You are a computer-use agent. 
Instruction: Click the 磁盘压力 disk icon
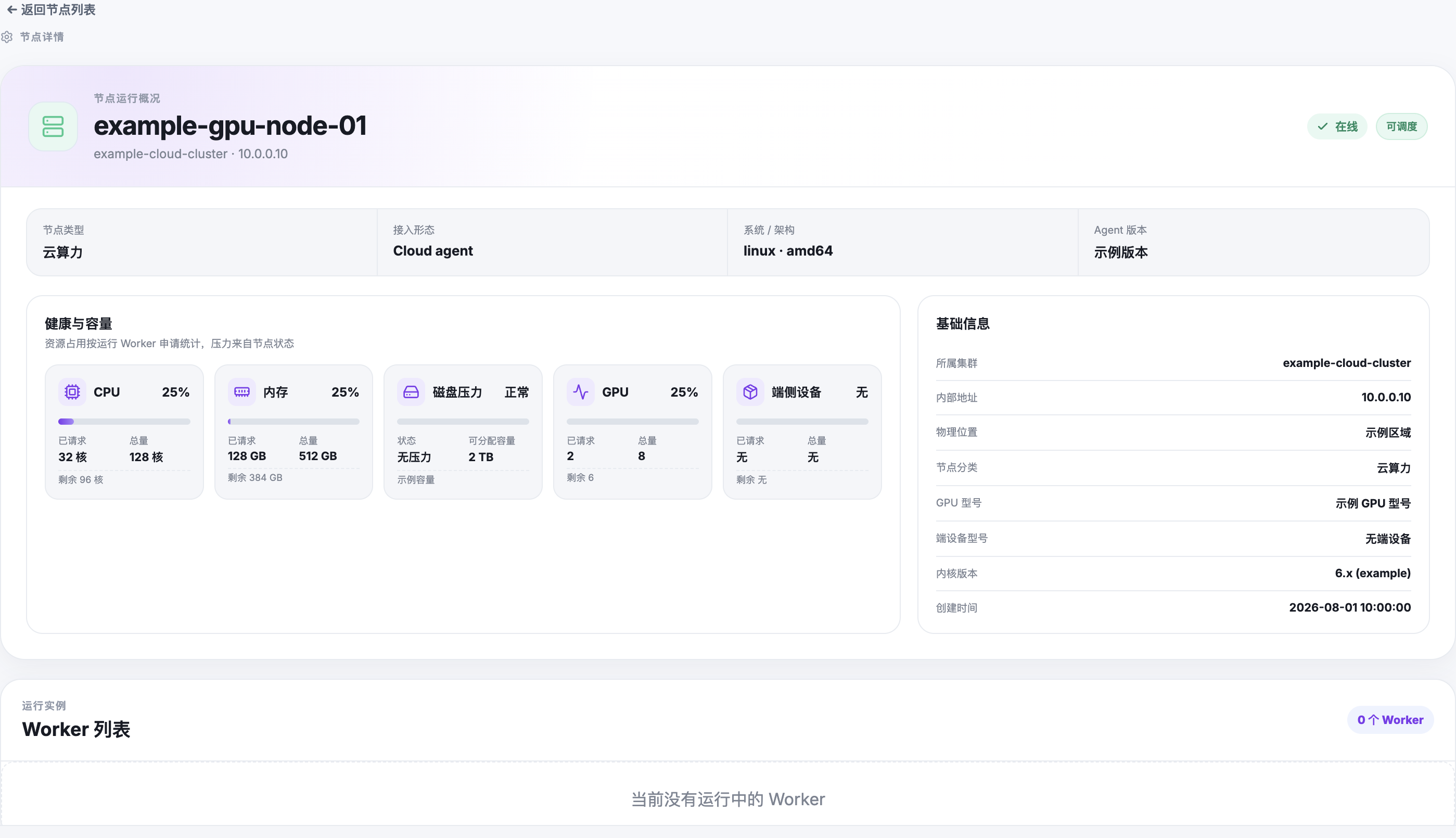click(411, 392)
